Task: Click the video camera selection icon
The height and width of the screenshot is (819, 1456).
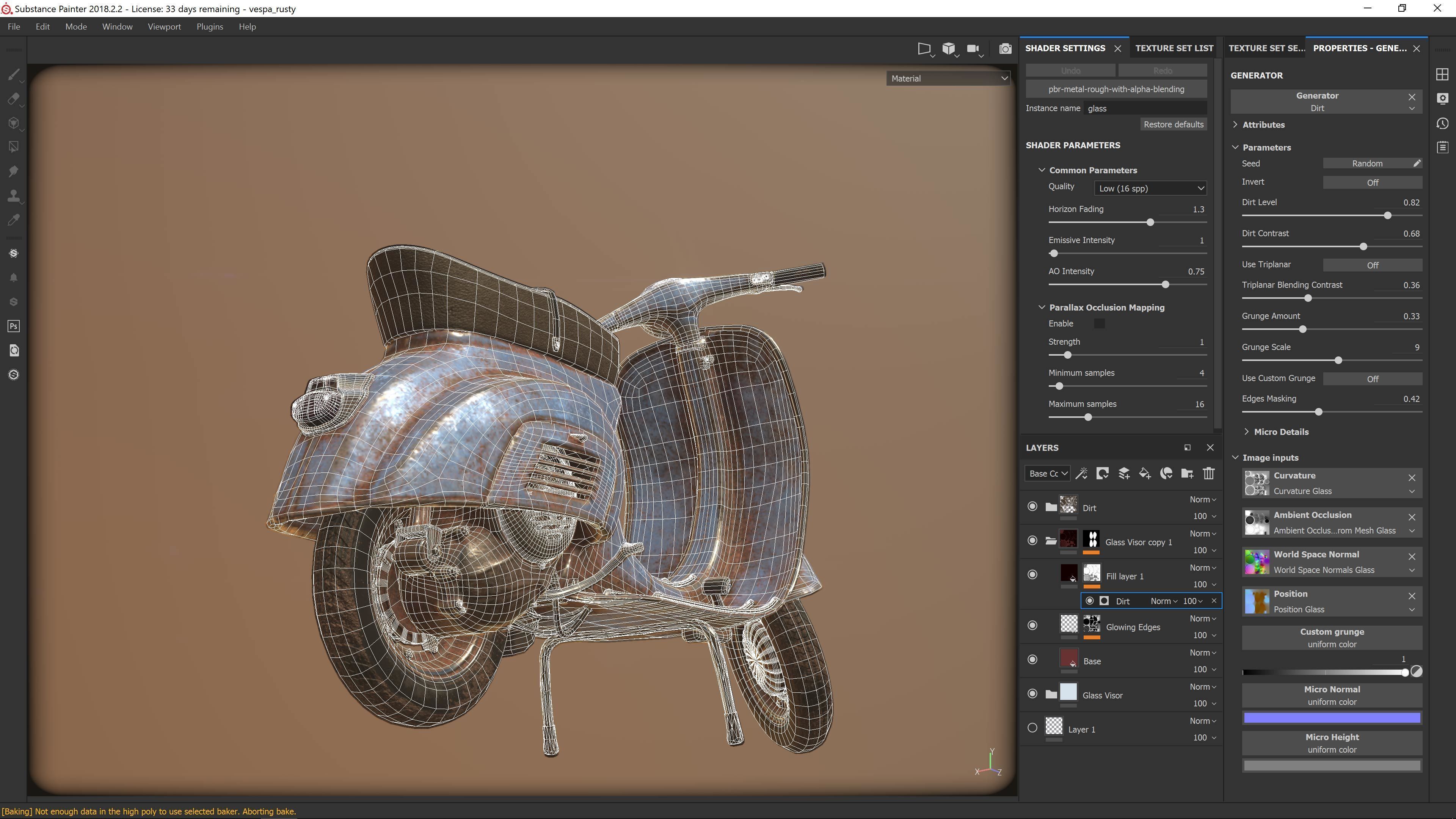Action: click(x=973, y=49)
